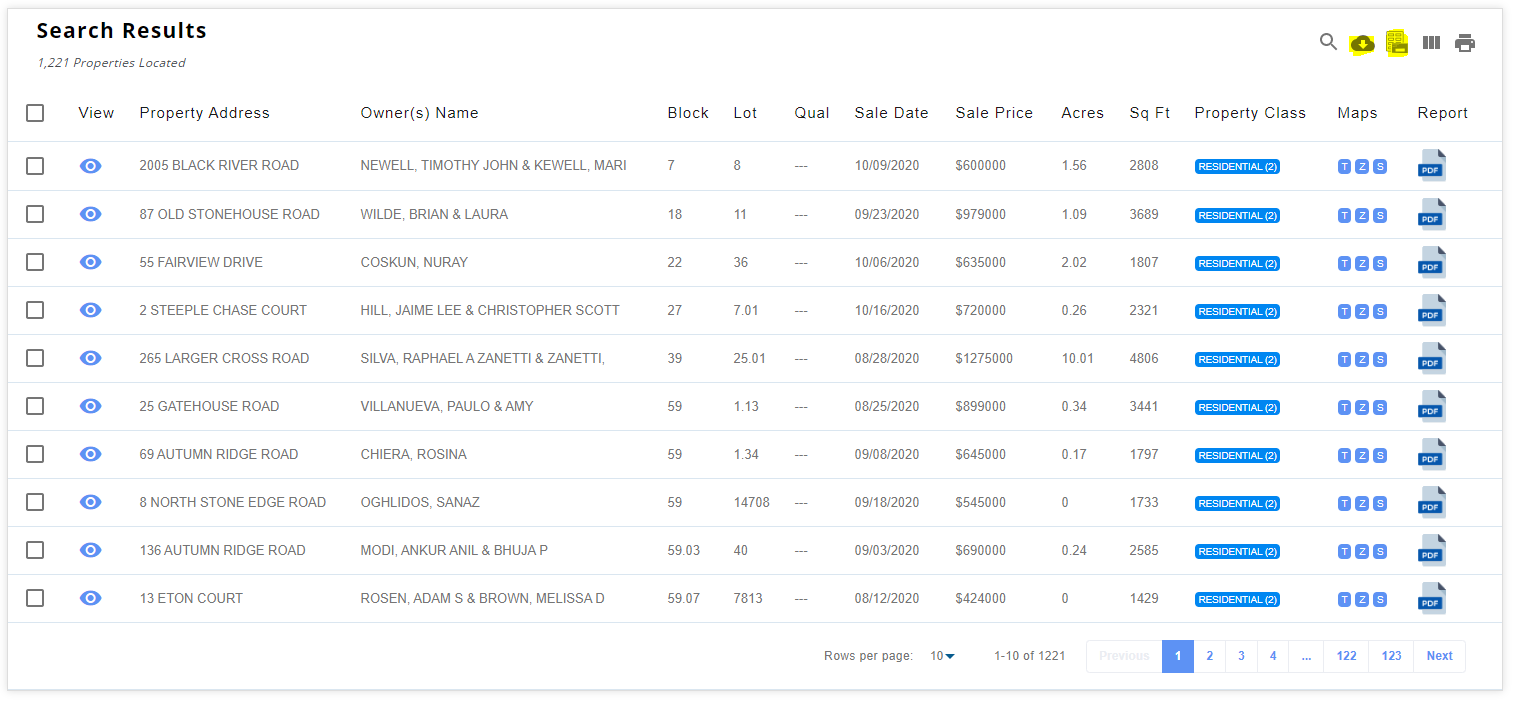The height and width of the screenshot is (705, 1523).
Task: Sort by Owner(s) Name column header
Action: click(420, 113)
